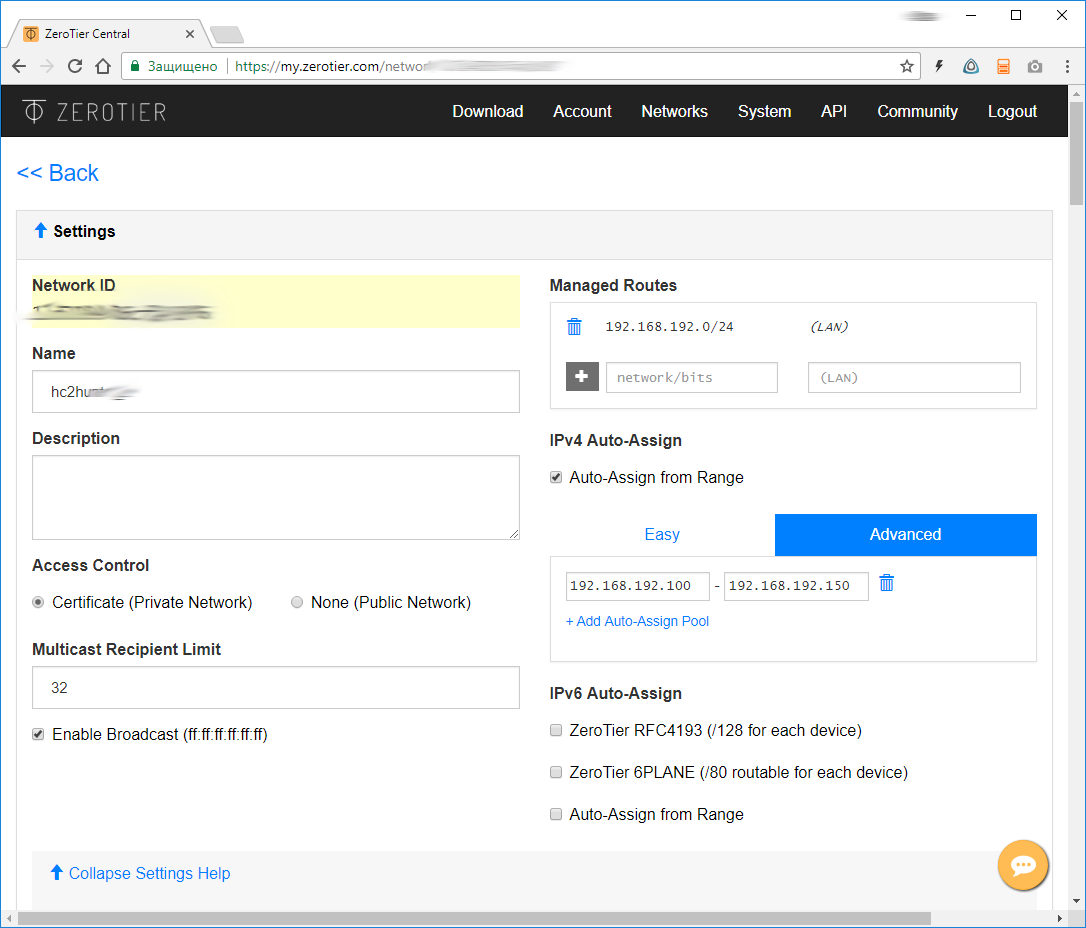
Task: Select None (Public Network) access control
Action: click(x=297, y=601)
